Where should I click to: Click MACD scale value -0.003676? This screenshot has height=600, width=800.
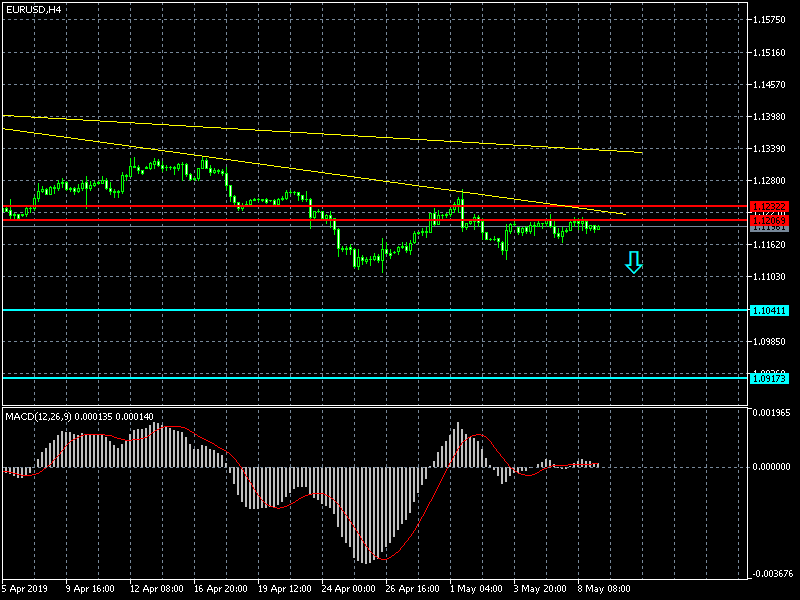click(771, 573)
